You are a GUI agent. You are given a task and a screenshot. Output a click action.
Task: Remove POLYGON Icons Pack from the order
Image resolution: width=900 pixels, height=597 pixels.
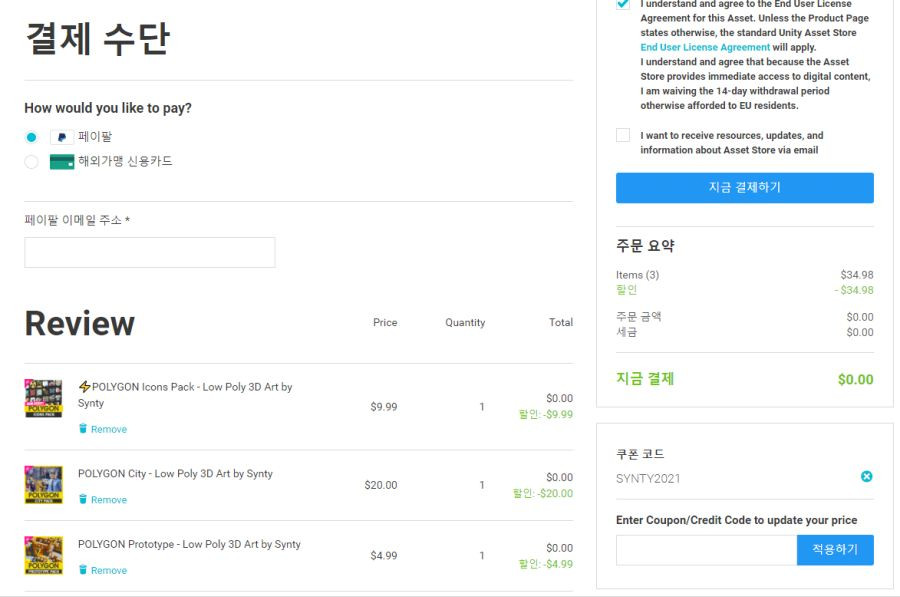point(109,429)
